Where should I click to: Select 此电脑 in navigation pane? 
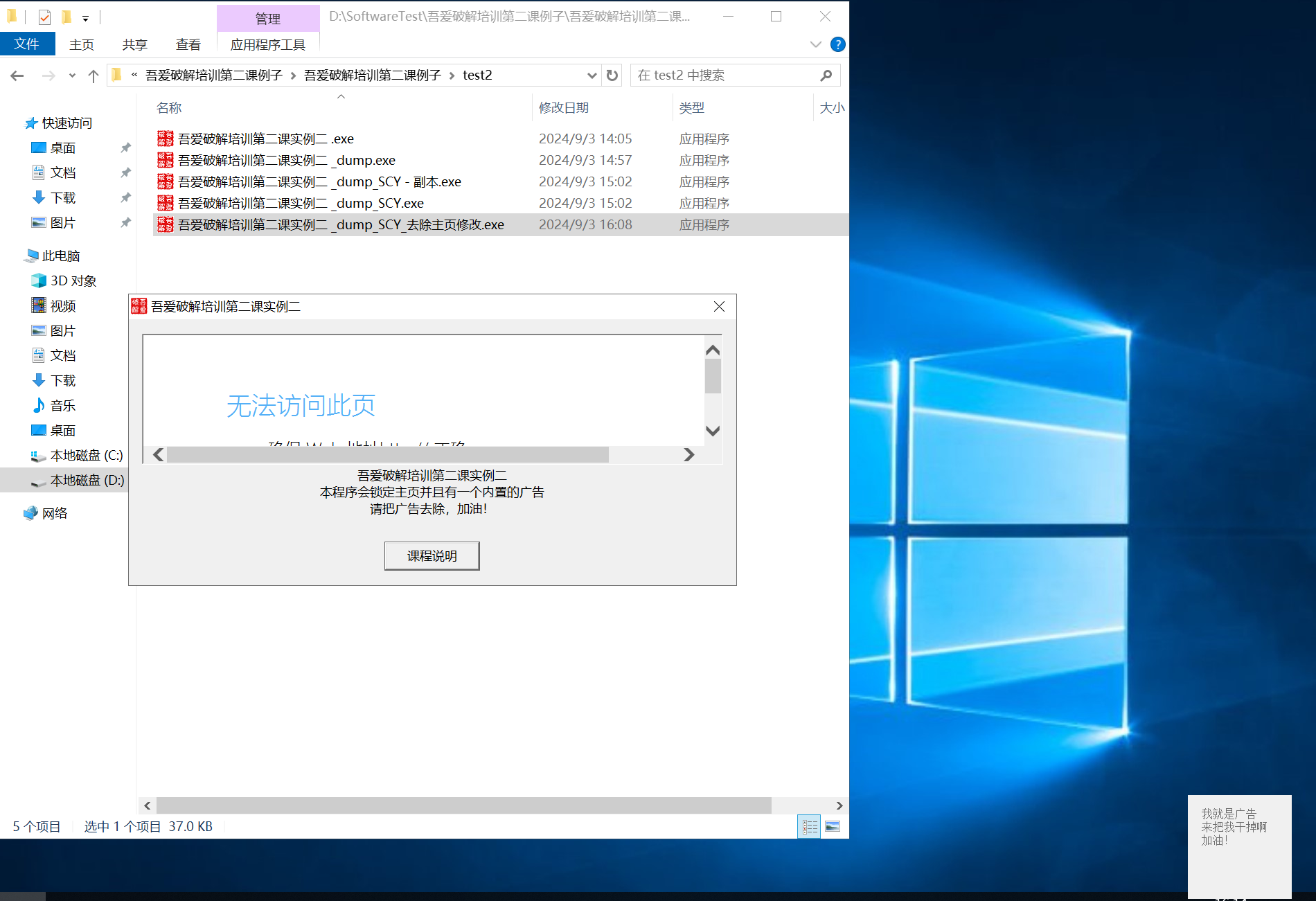pyautogui.click(x=61, y=256)
